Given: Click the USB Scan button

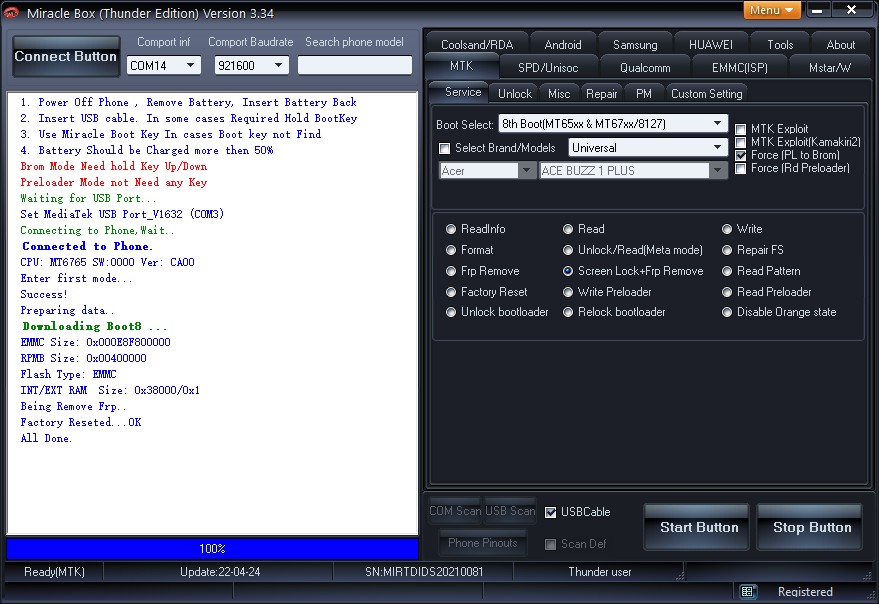Looking at the screenshot, I should [x=510, y=511].
